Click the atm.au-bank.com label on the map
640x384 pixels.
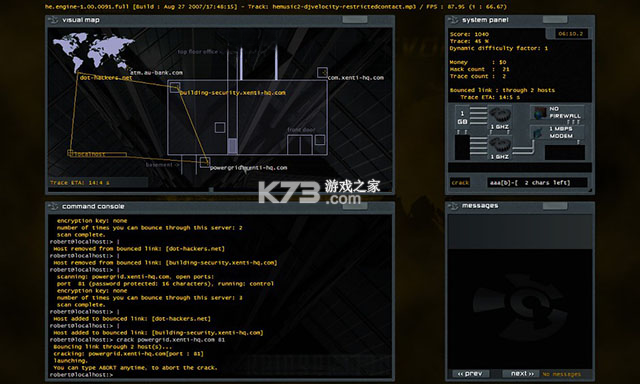(x=156, y=73)
